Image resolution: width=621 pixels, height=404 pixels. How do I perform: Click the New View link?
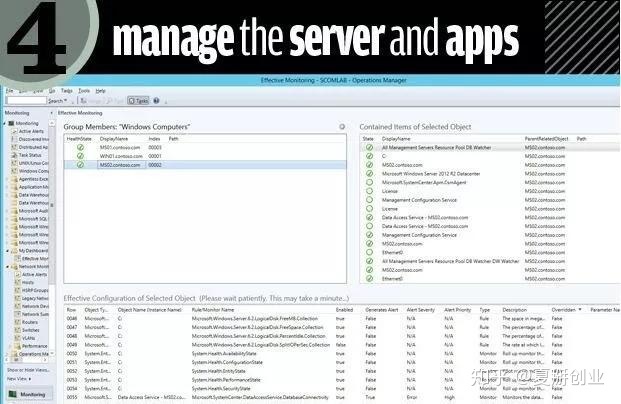coord(16,379)
